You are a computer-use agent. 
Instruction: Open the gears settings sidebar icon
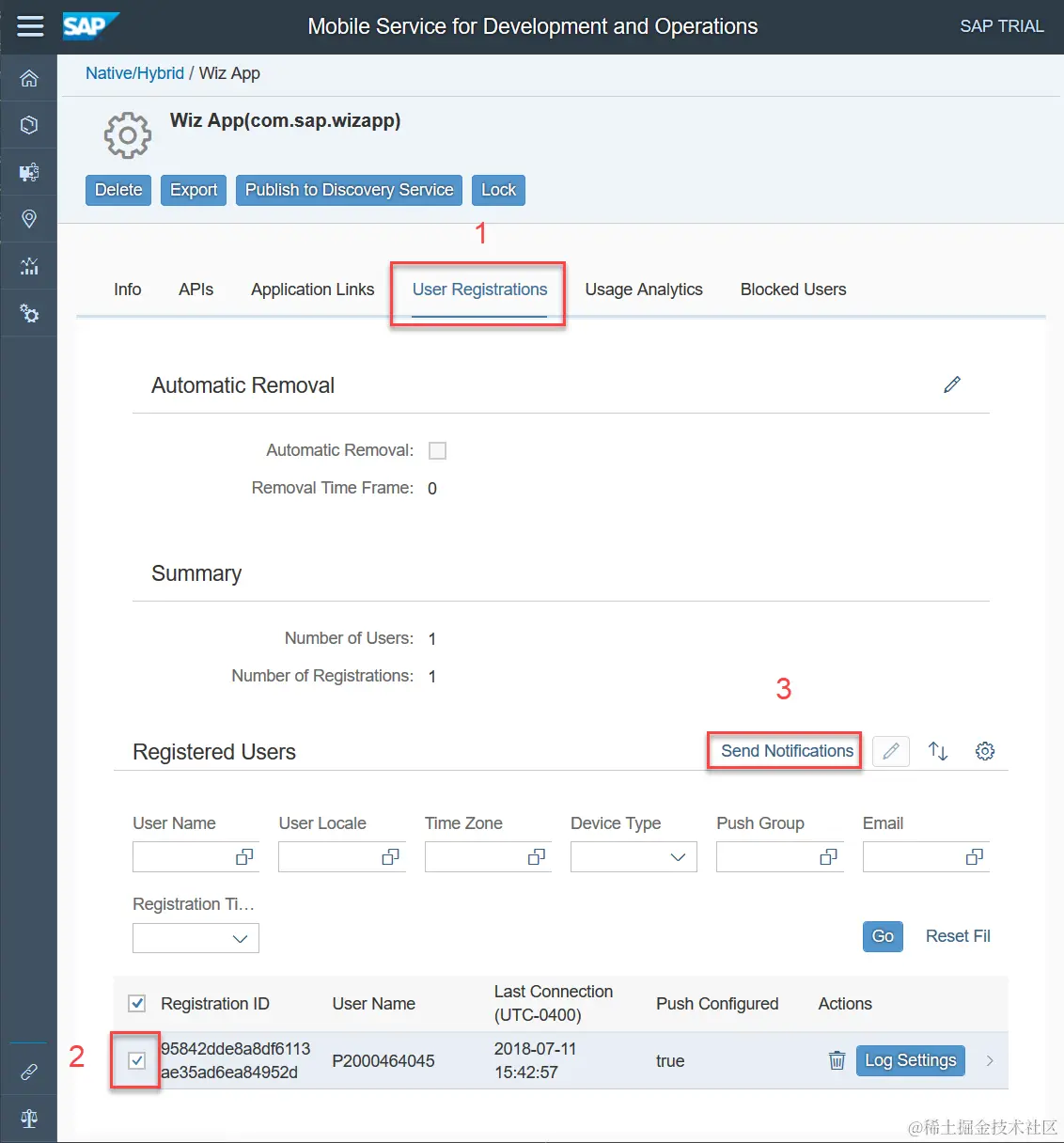(x=29, y=313)
